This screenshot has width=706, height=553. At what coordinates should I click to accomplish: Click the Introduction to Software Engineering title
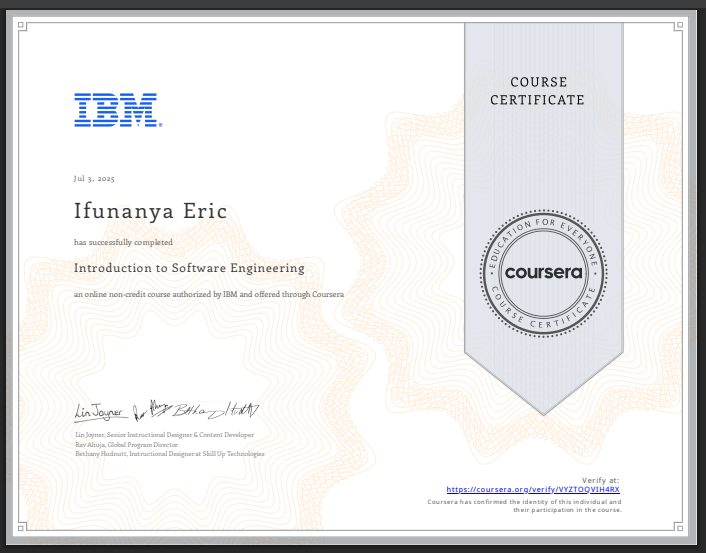click(189, 268)
